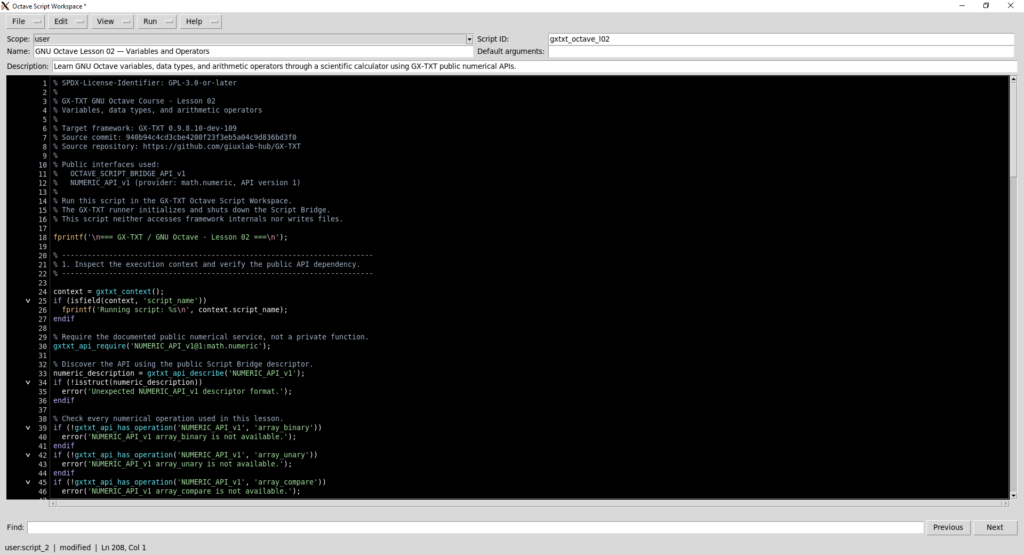Click the vertical scrollbar up arrow
The height and width of the screenshot is (555, 1024).
pyautogui.click(x=1013, y=79)
